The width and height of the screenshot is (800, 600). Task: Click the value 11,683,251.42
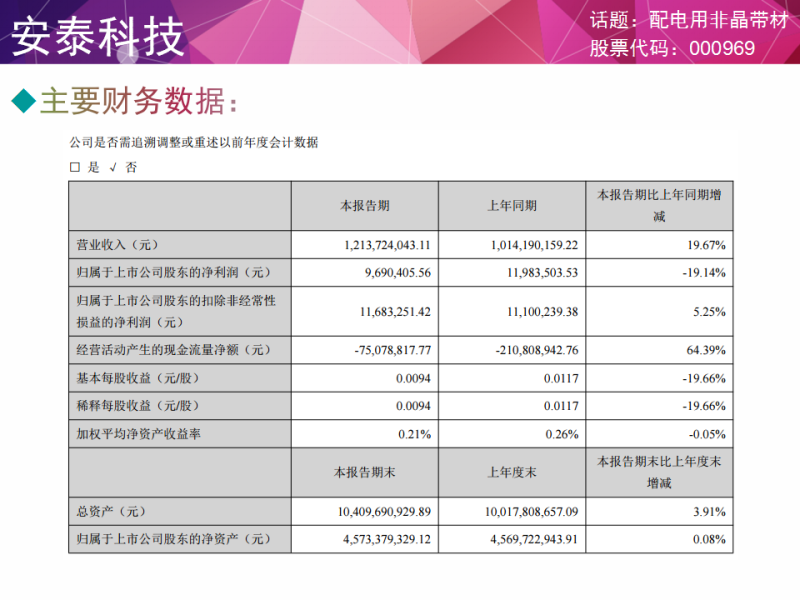395,311
